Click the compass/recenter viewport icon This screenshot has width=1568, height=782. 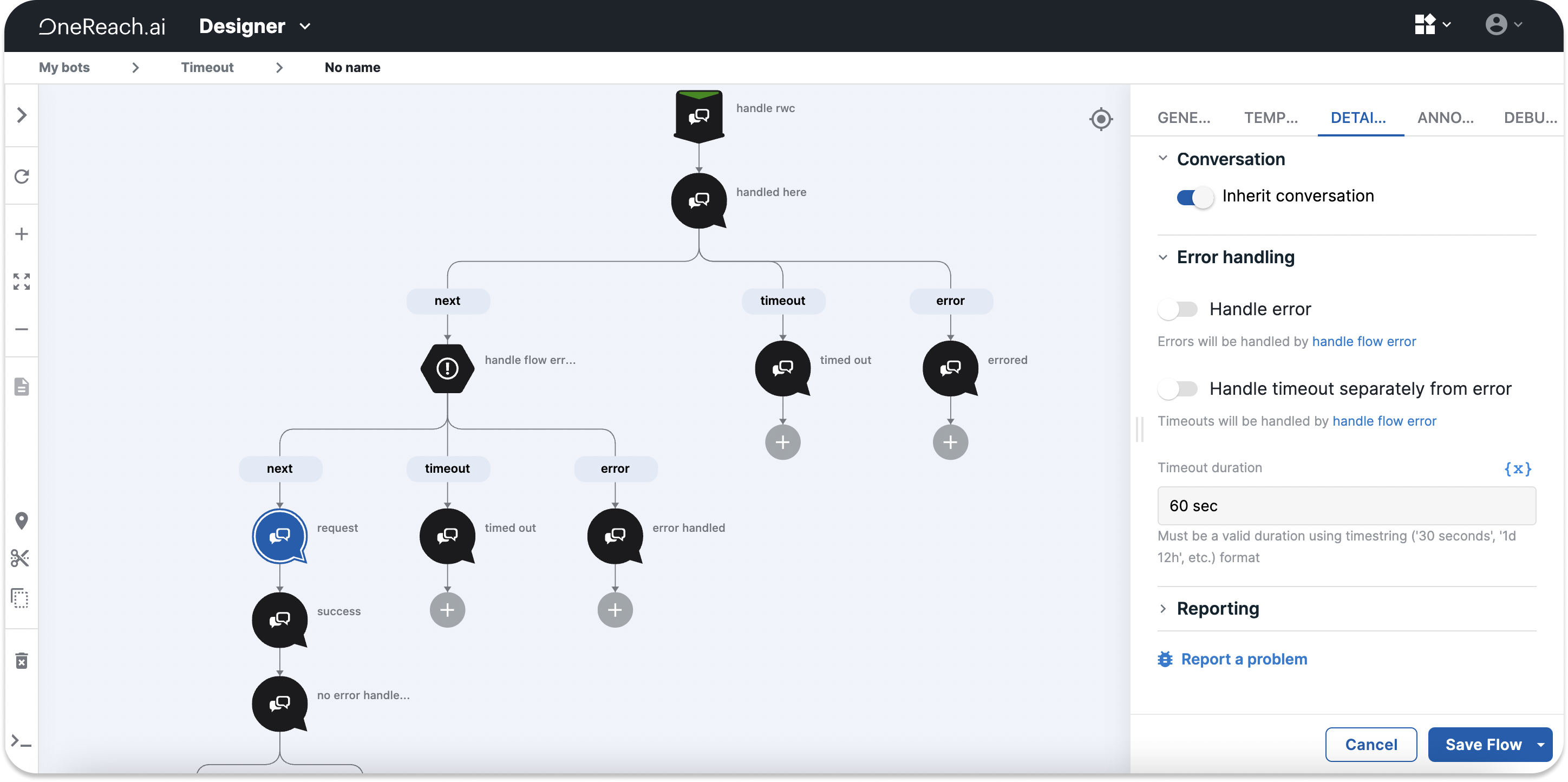pos(1101,119)
